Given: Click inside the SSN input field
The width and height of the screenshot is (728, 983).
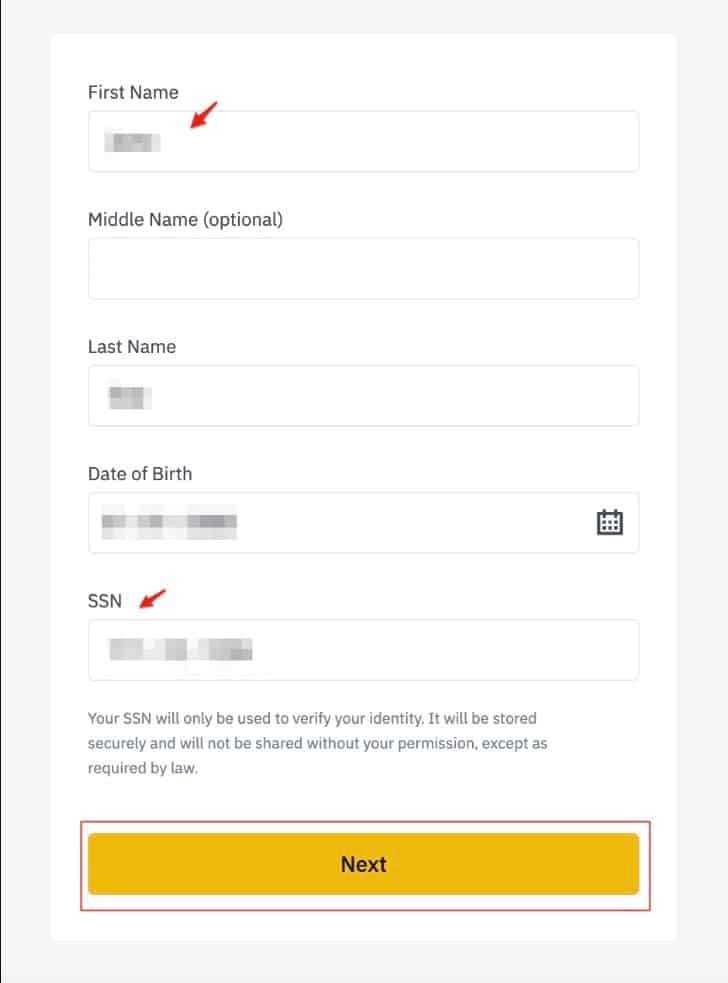Looking at the screenshot, I should point(364,650).
